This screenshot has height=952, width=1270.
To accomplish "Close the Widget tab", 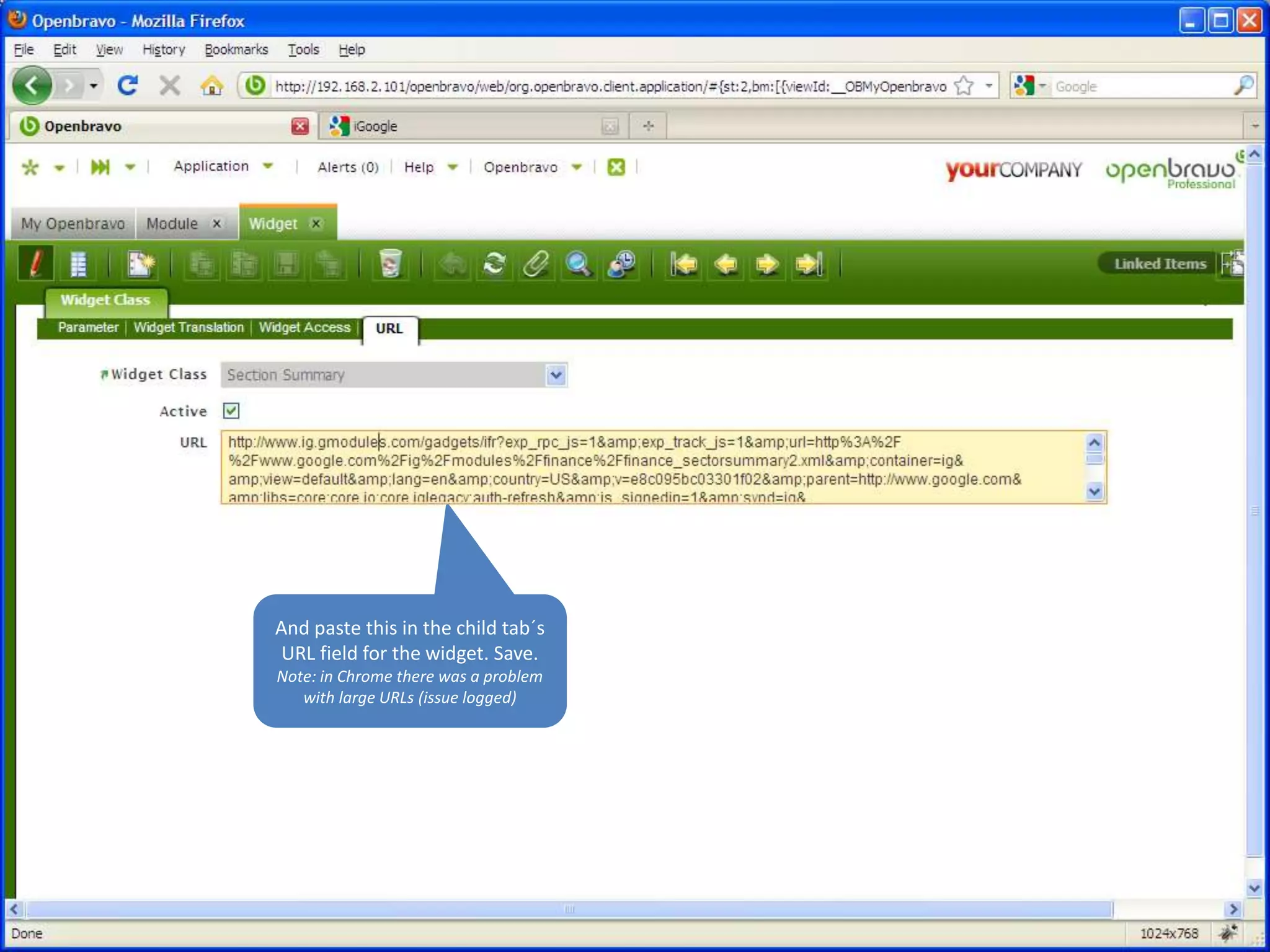I will coord(316,224).
